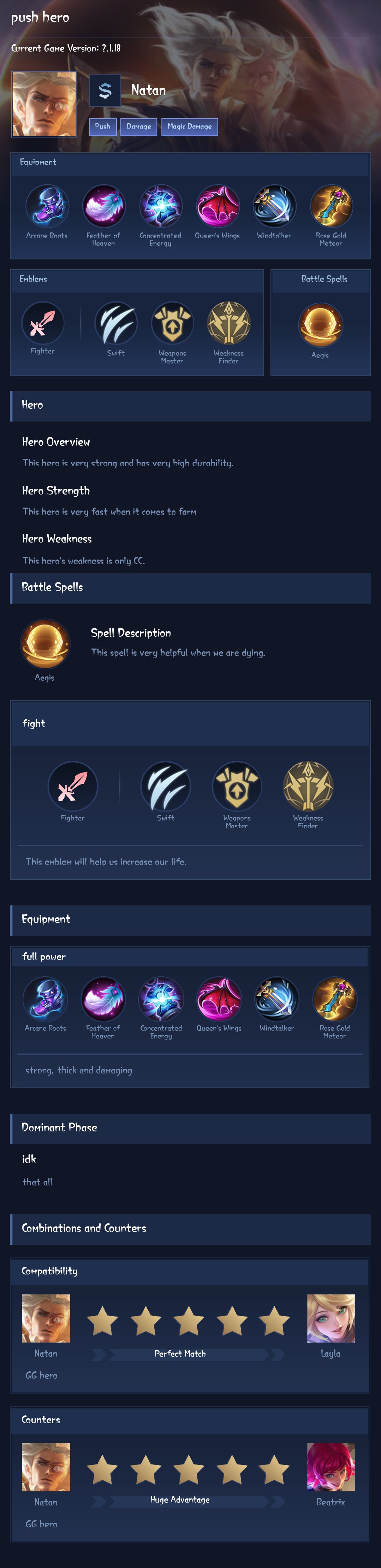Click the Aegis icon in the top Battle Spells panel

(x=320, y=325)
